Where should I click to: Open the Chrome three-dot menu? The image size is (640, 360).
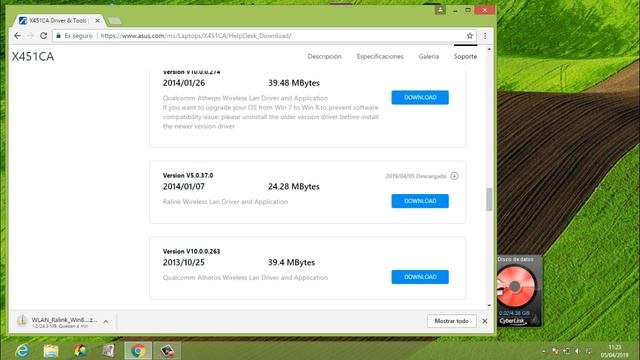(485, 36)
